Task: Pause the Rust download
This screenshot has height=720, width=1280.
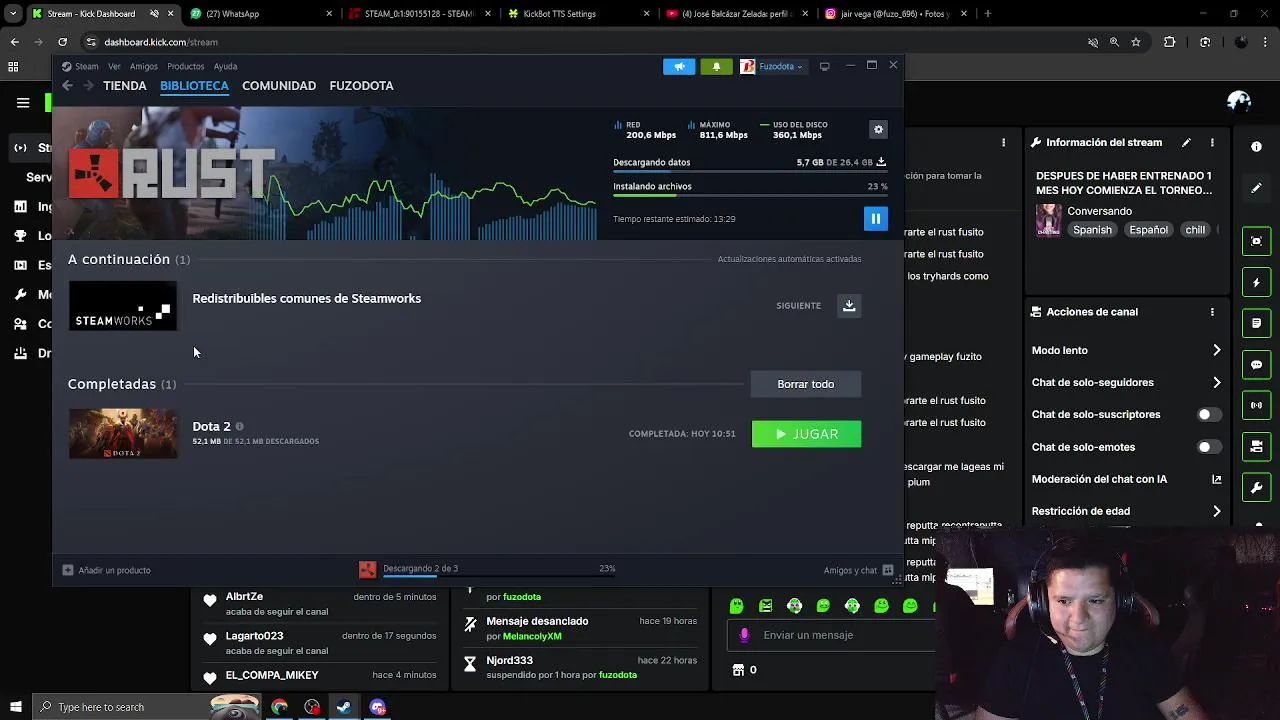Action: 875,218
